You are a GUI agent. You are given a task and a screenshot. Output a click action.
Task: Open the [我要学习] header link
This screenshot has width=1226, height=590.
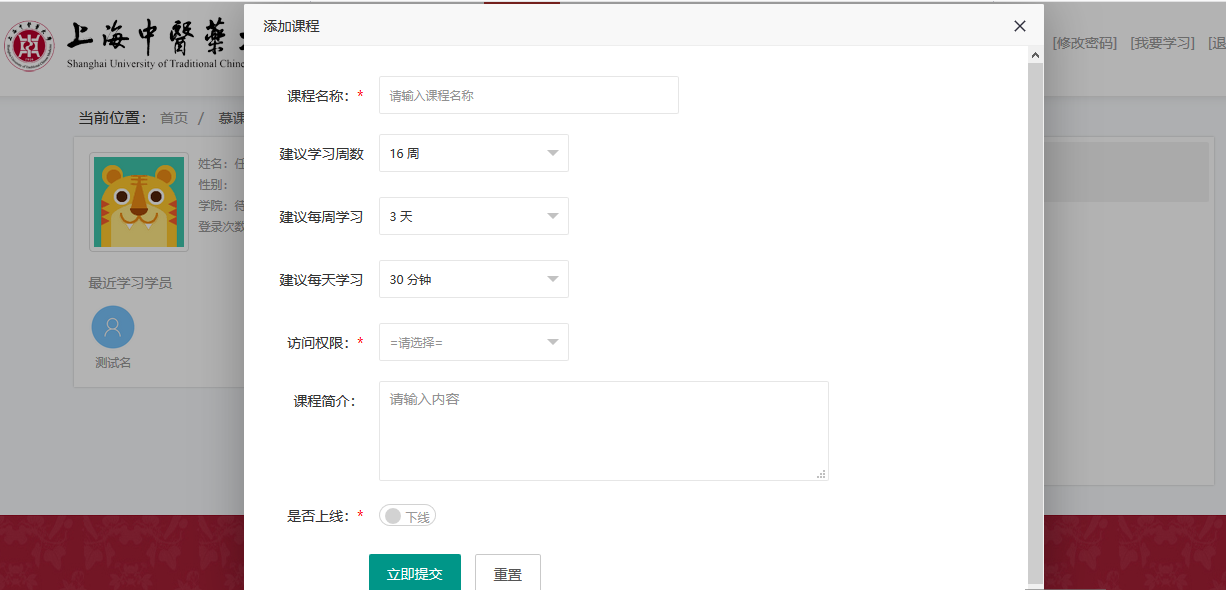pos(1162,43)
